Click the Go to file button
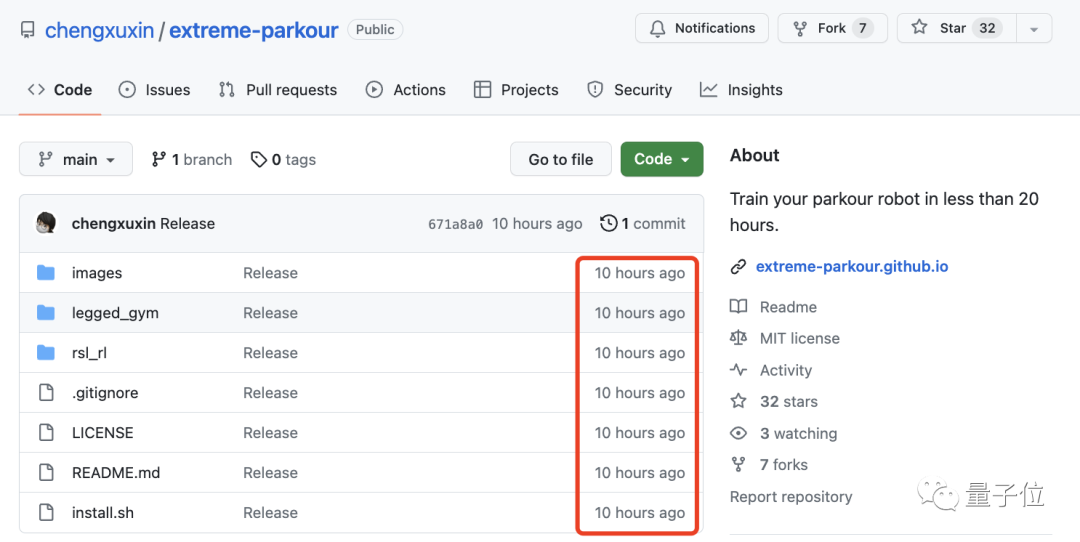Viewport: 1080px width, 542px height. (x=560, y=159)
